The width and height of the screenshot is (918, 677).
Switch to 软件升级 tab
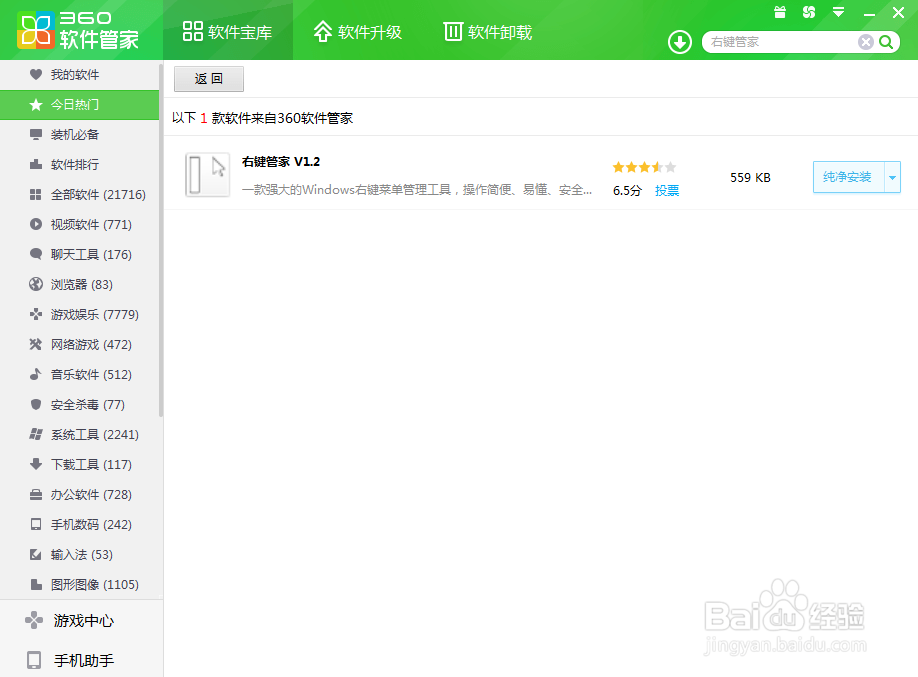[358, 32]
